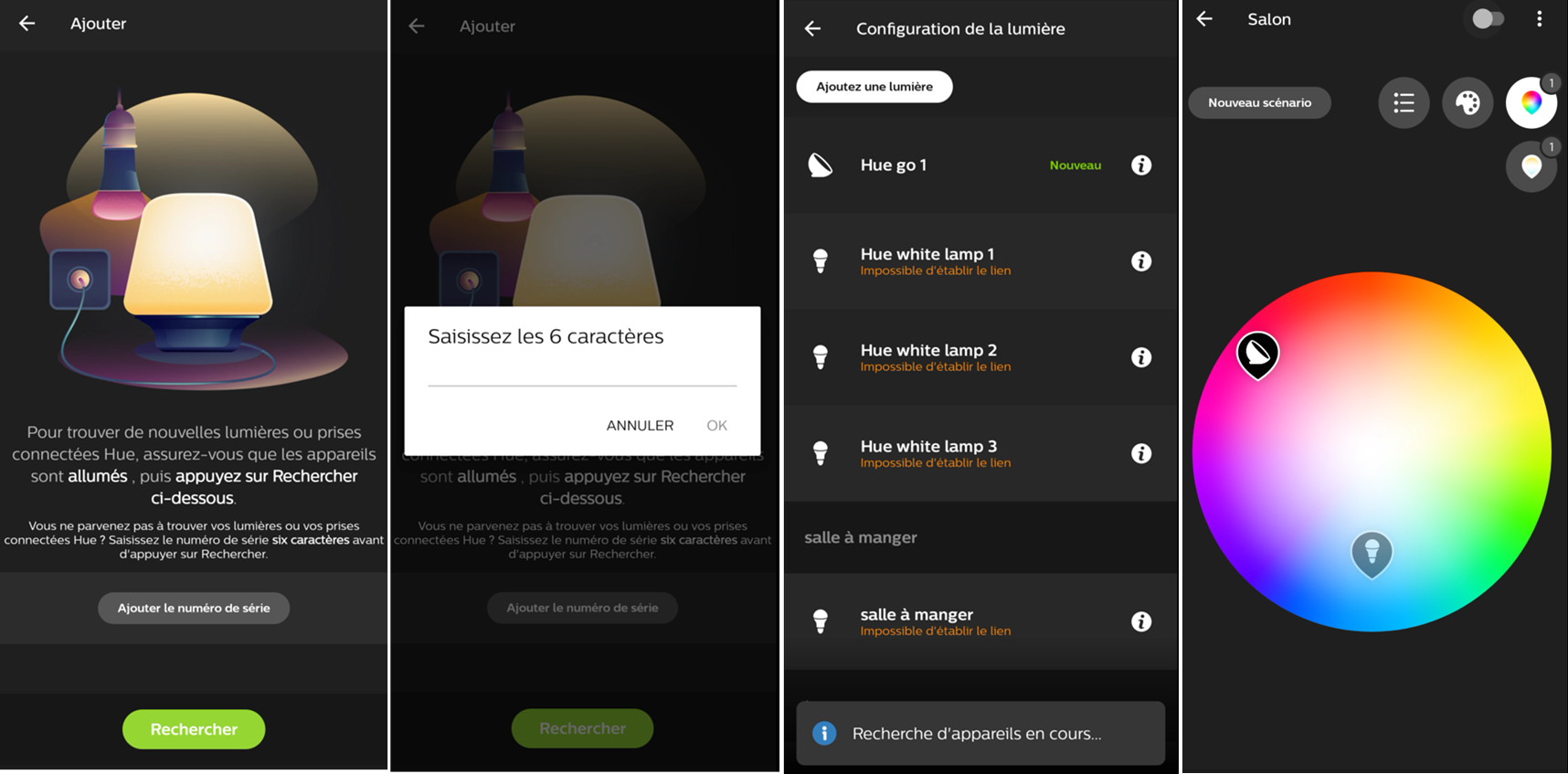Open info for Hue go 1
Screen dimensions: 1568x774
[x=1141, y=165]
